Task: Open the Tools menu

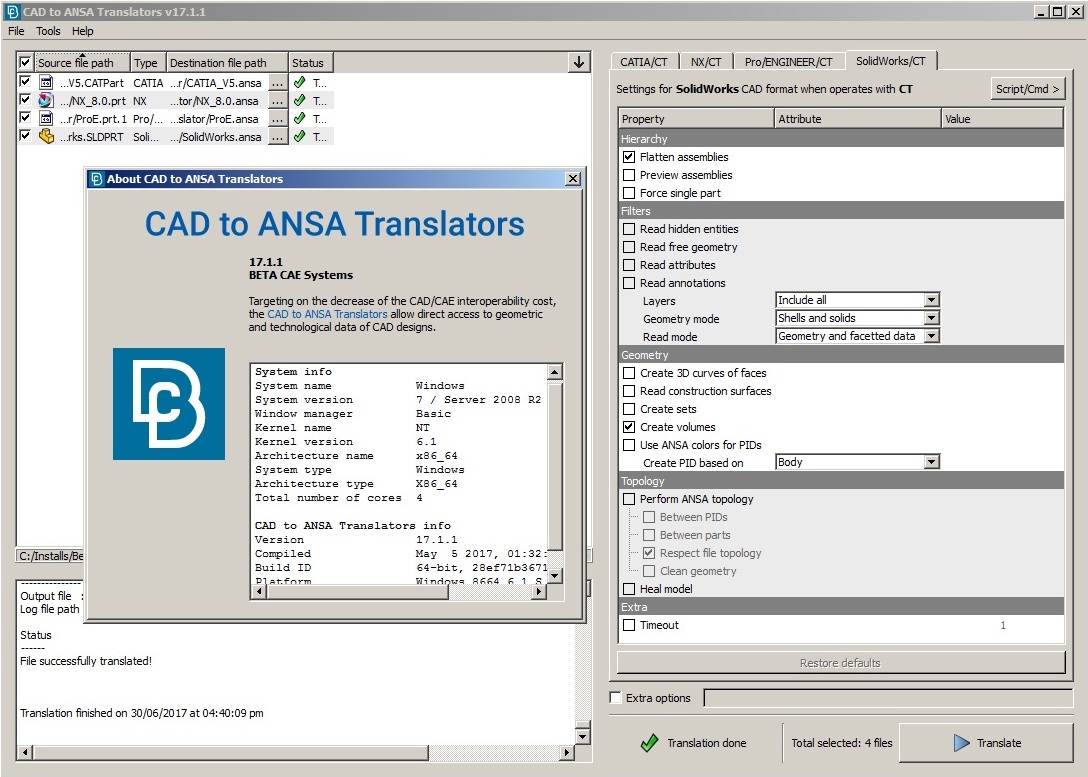Action: point(48,31)
